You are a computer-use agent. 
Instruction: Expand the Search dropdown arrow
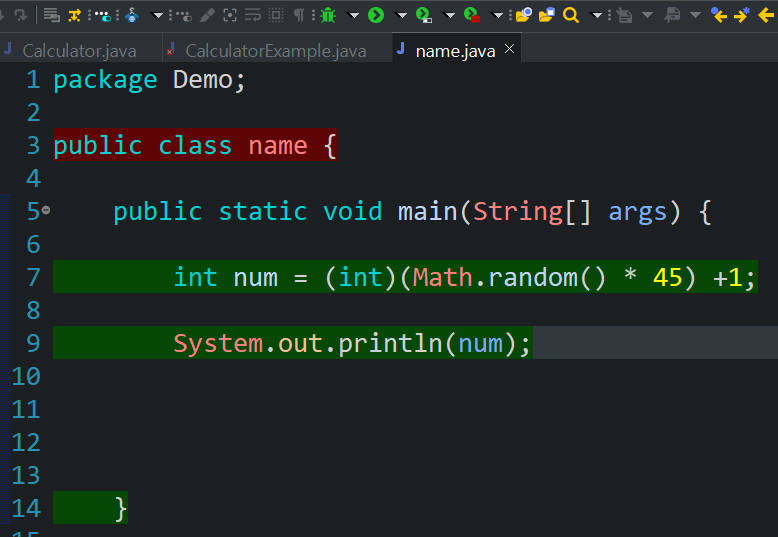(x=596, y=16)
